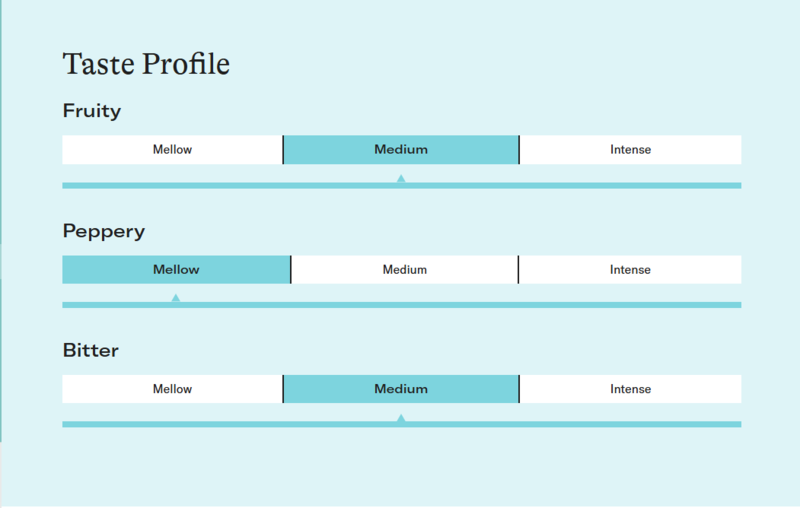The image size is (800, 508).
Task: Click the teal vertical strip at left edge
Action: pyautogui.click(x=1, y=200)
